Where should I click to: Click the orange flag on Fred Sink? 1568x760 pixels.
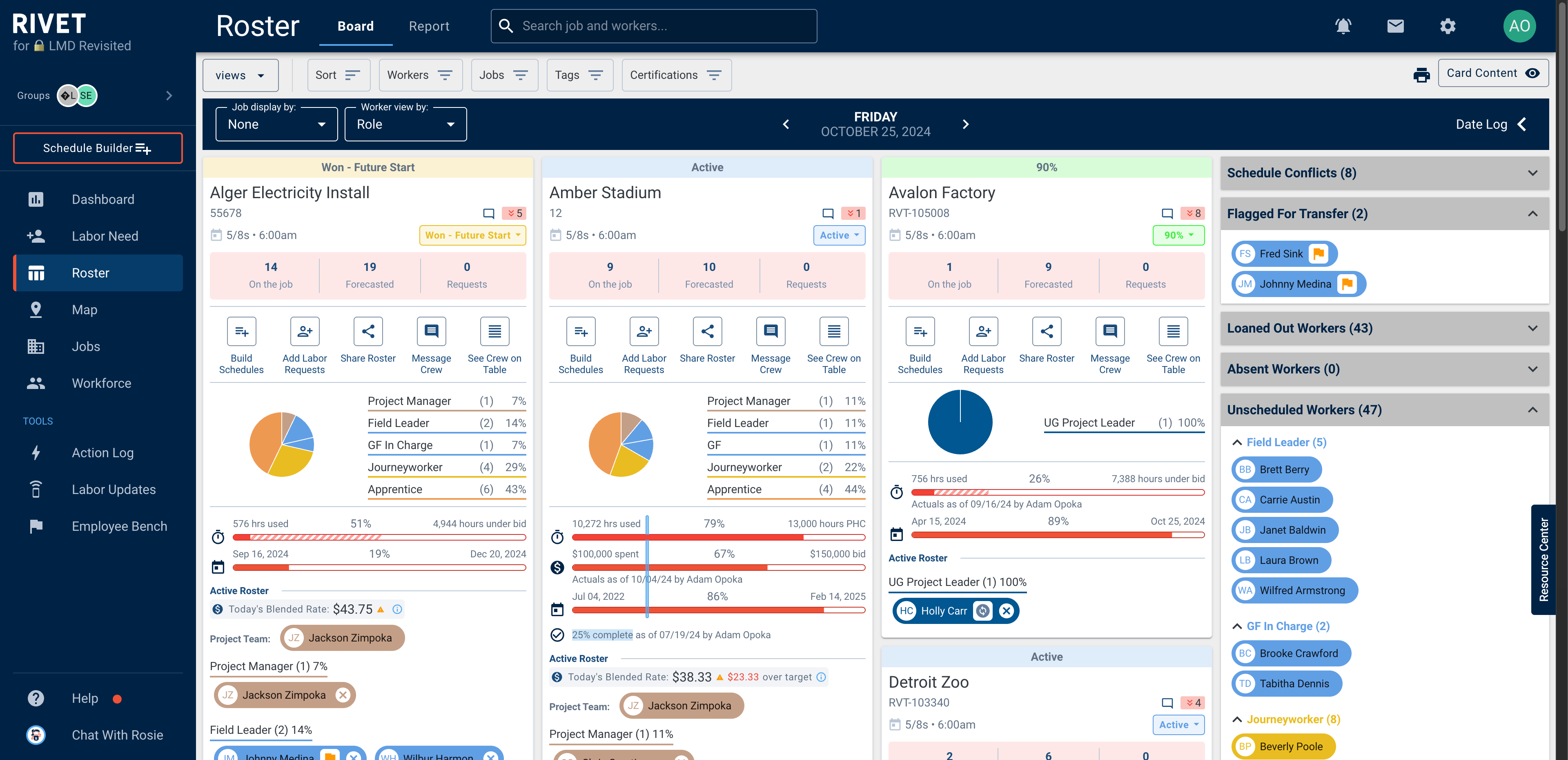click(x=1319, y=253)
